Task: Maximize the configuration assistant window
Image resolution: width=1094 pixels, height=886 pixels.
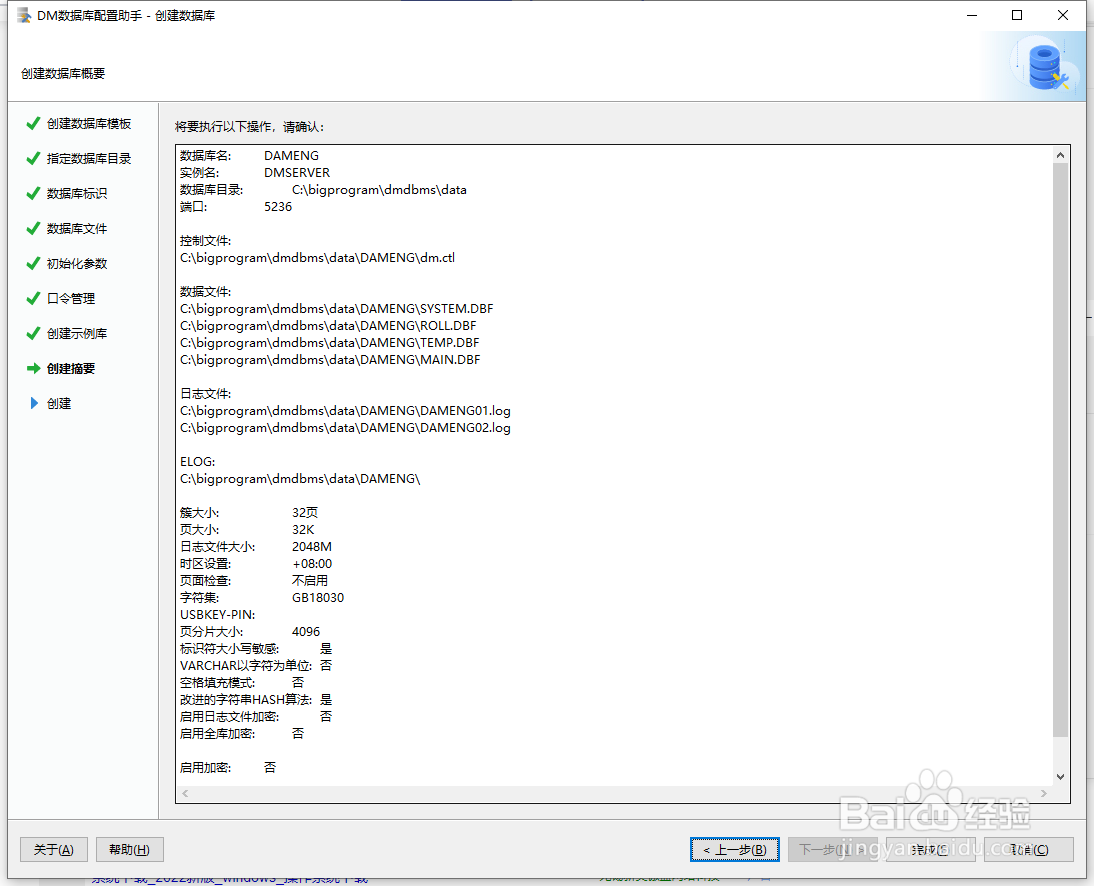Action: click(x=1017, y=15)
